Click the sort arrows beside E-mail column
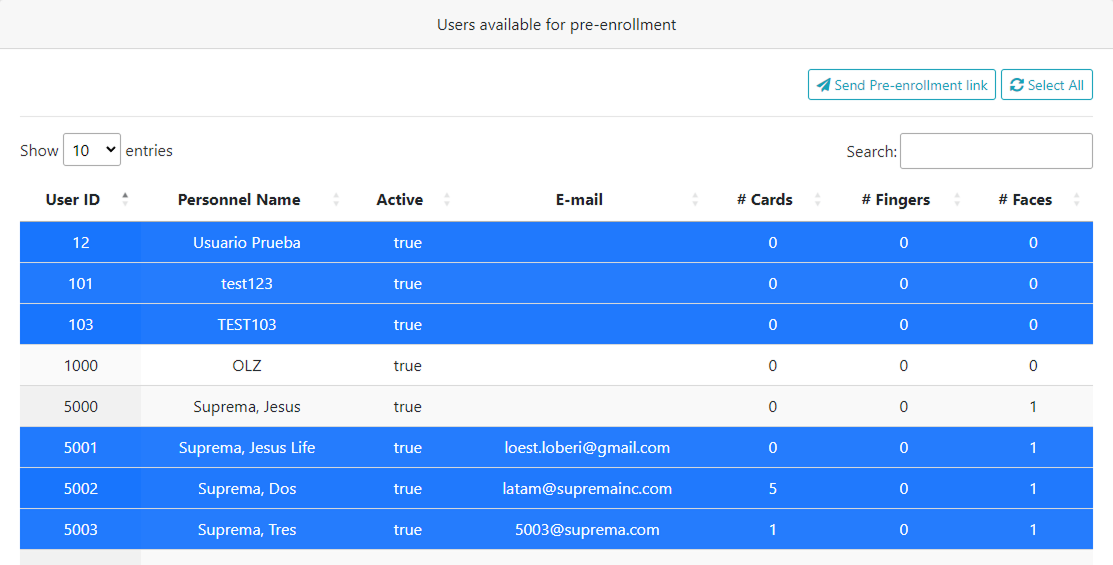The width and height of the screenshot is (1113, 565). coord(695,200)
